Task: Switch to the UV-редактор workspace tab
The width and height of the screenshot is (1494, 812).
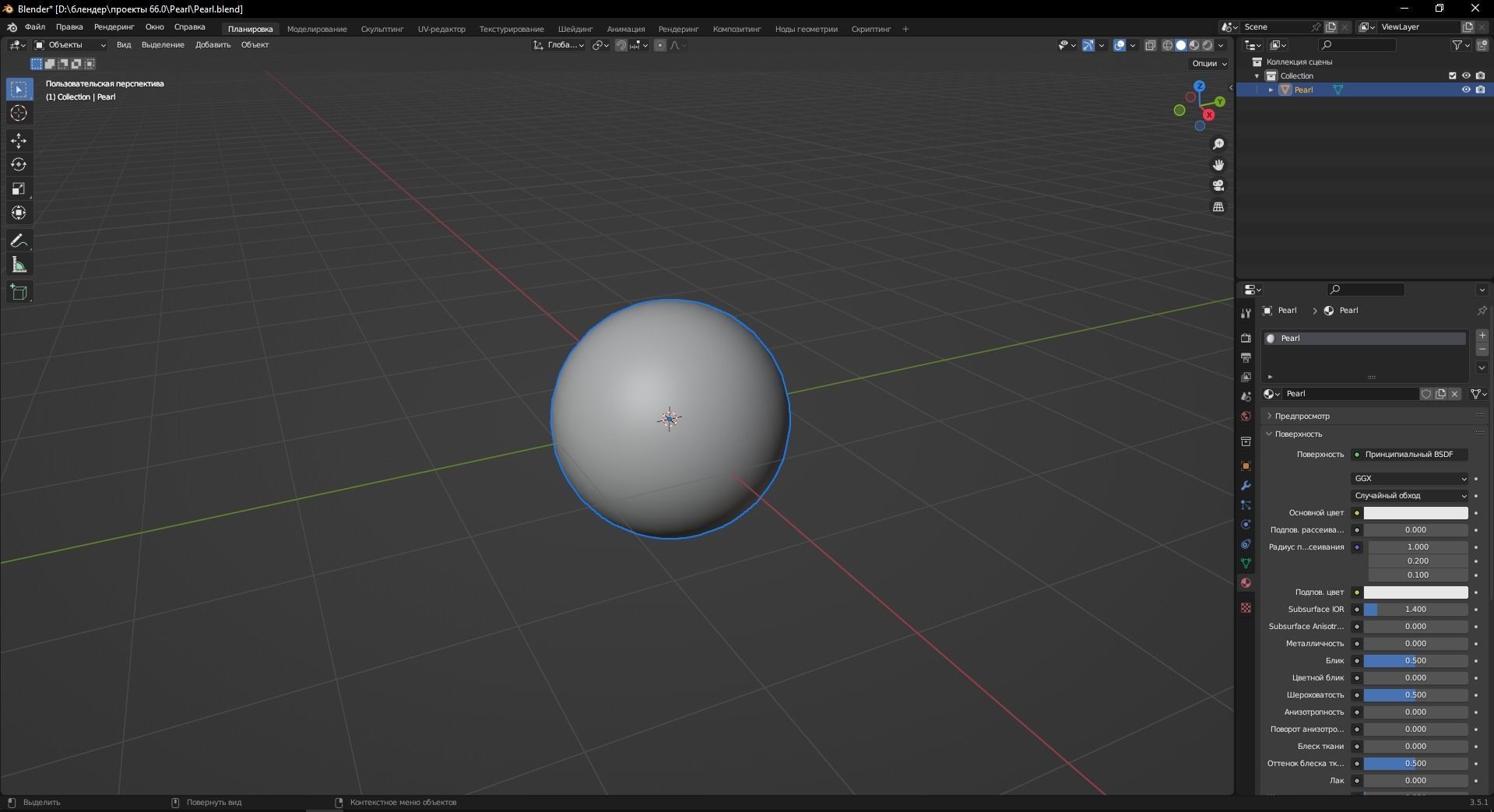Action: [441, 29]
